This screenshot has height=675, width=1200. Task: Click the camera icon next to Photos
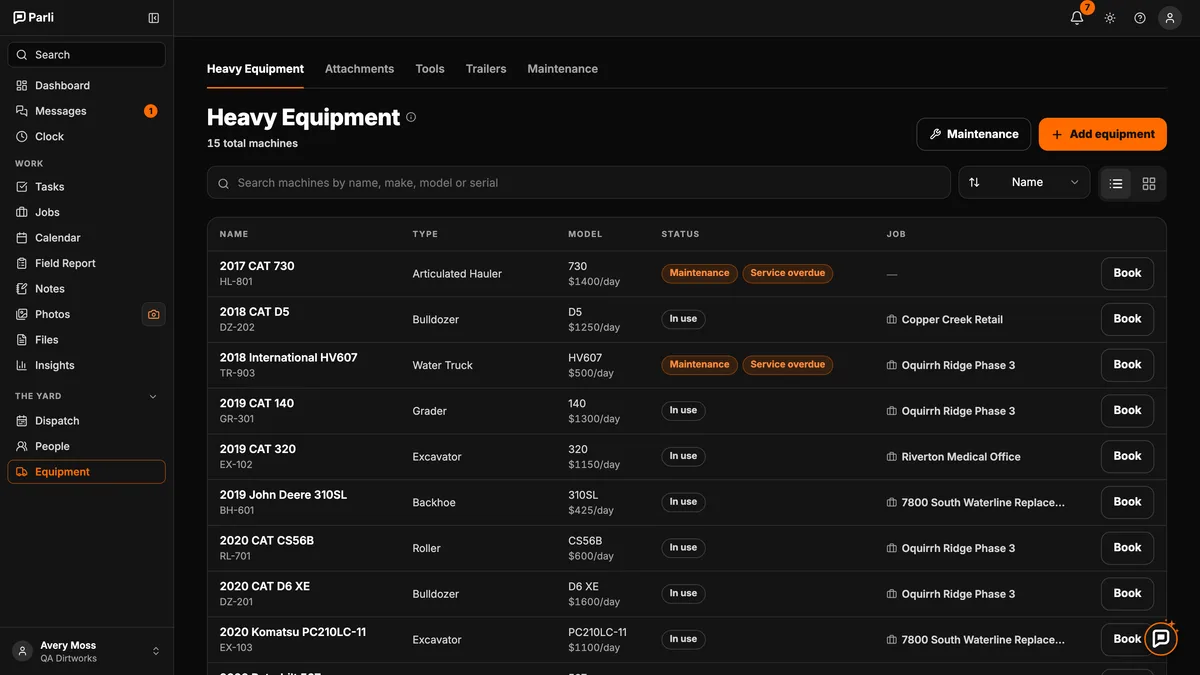tap(153, 314)
